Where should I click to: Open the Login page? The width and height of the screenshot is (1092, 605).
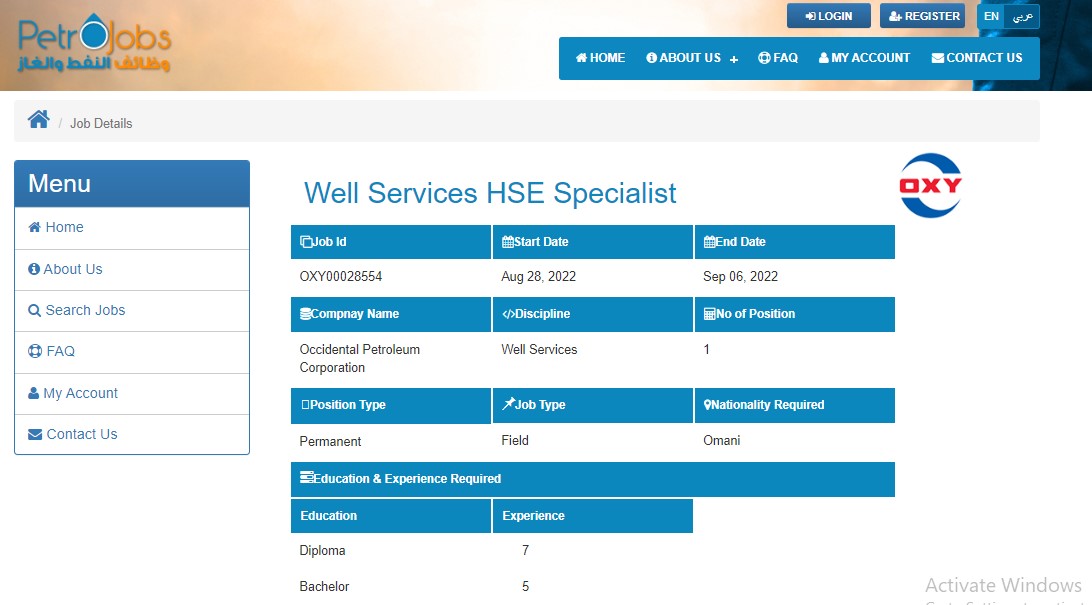coord(829,16)
